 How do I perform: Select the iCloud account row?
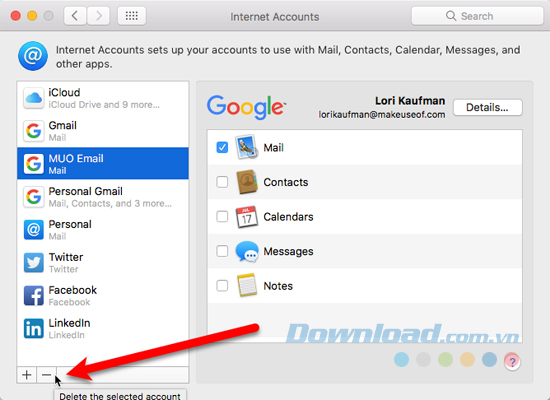point(103,98)
